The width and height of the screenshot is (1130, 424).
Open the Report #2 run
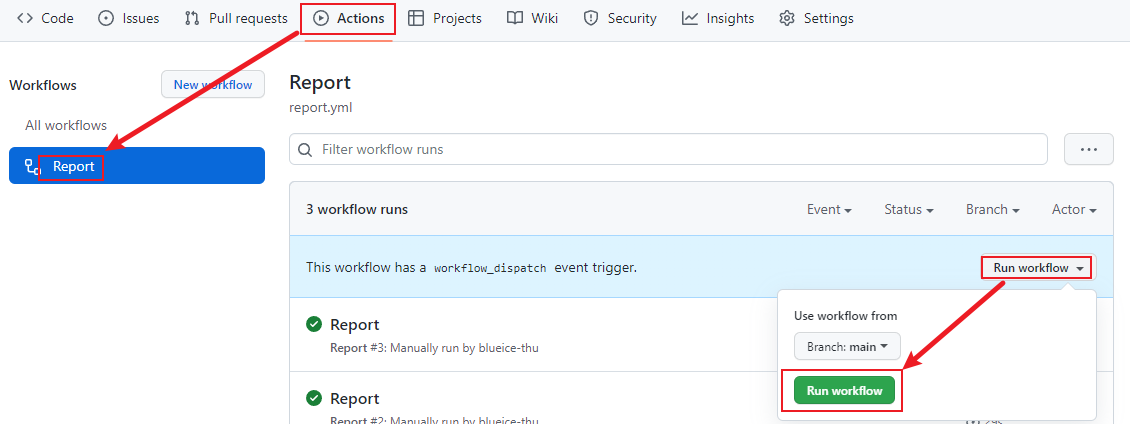(355, 398)
